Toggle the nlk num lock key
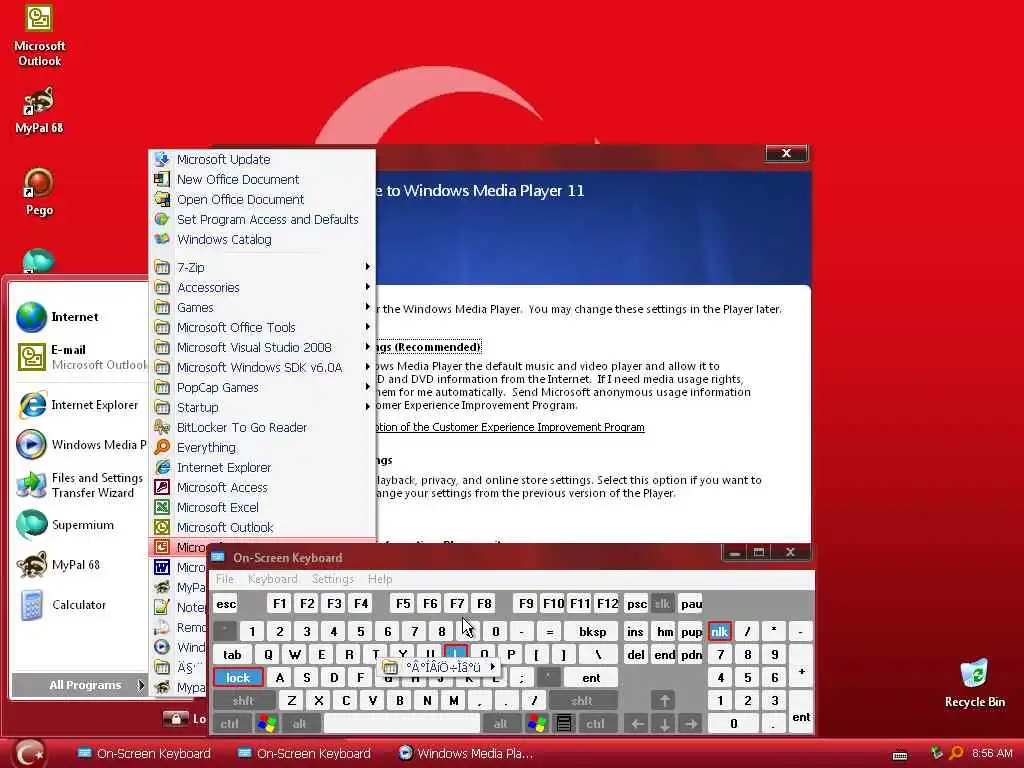 point(719,632)
